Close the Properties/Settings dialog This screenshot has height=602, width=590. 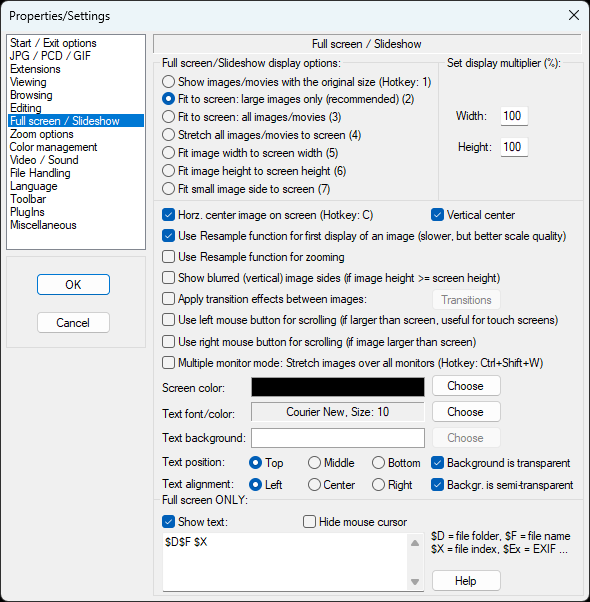point(574,15)
